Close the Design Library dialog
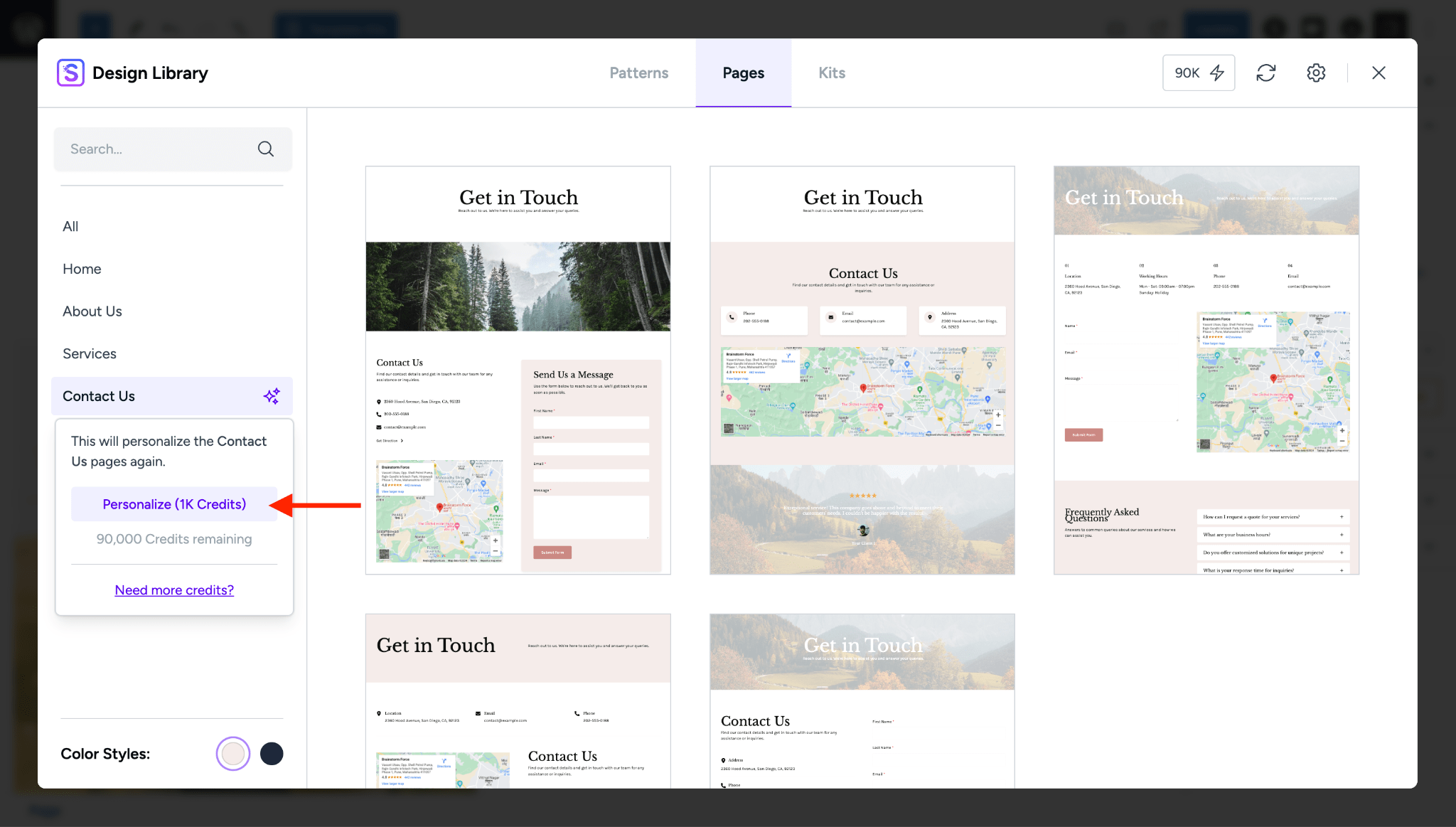The height and width of the screenshot is (827, 1456). (x=1379, y=73)
